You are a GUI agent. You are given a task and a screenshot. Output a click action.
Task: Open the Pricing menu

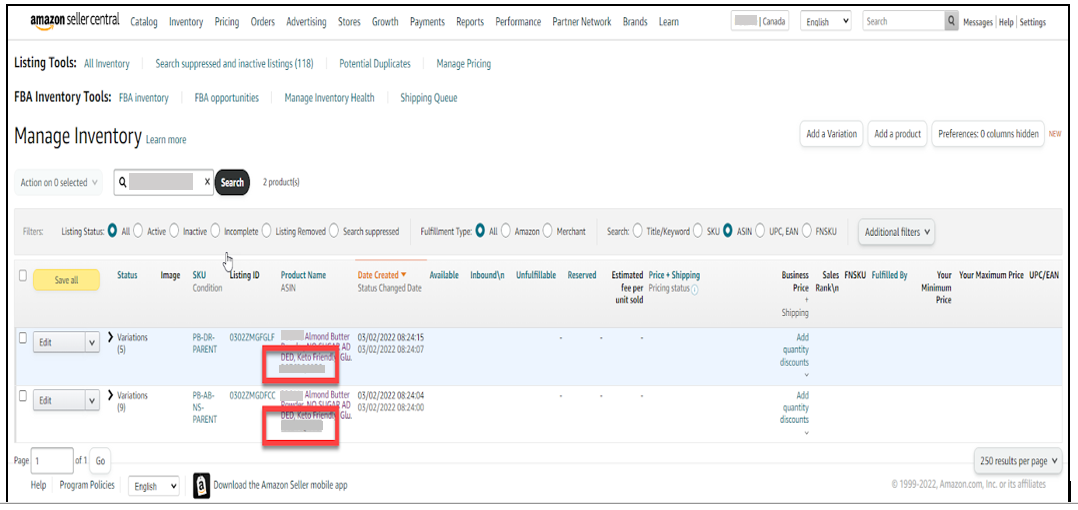pos(227,22)
